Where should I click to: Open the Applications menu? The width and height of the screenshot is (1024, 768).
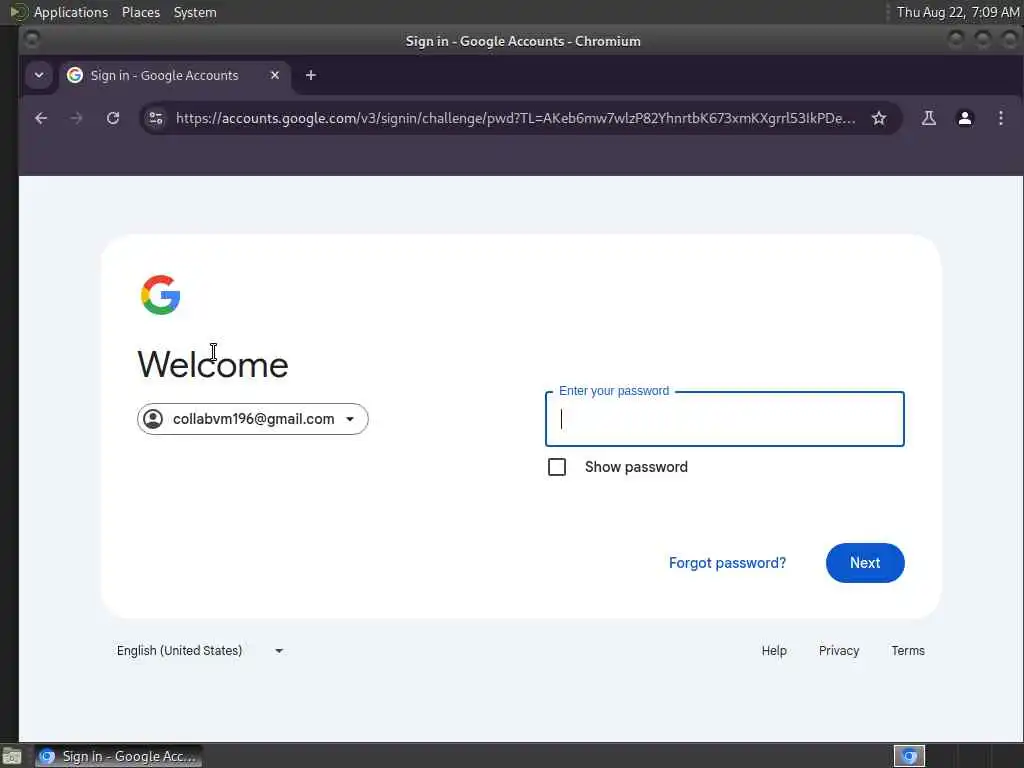71,12
